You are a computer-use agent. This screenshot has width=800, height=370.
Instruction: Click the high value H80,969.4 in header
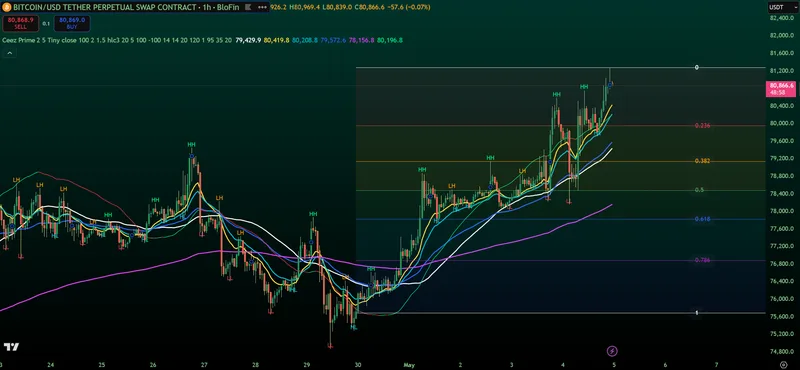306,8
